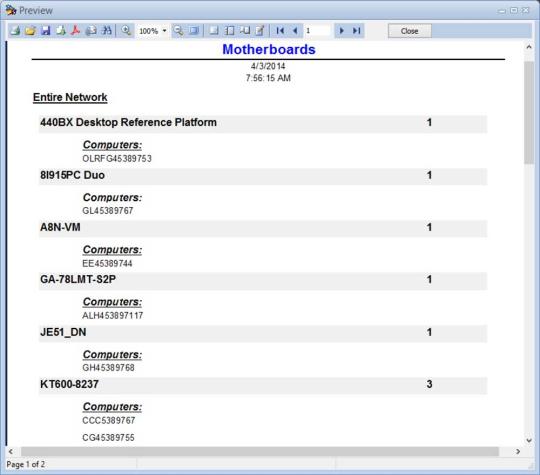The height and width of the screenshot is (475, 540).
Task: Click the Print report icon
Action: pyautogui.click(x=15, y=31)
